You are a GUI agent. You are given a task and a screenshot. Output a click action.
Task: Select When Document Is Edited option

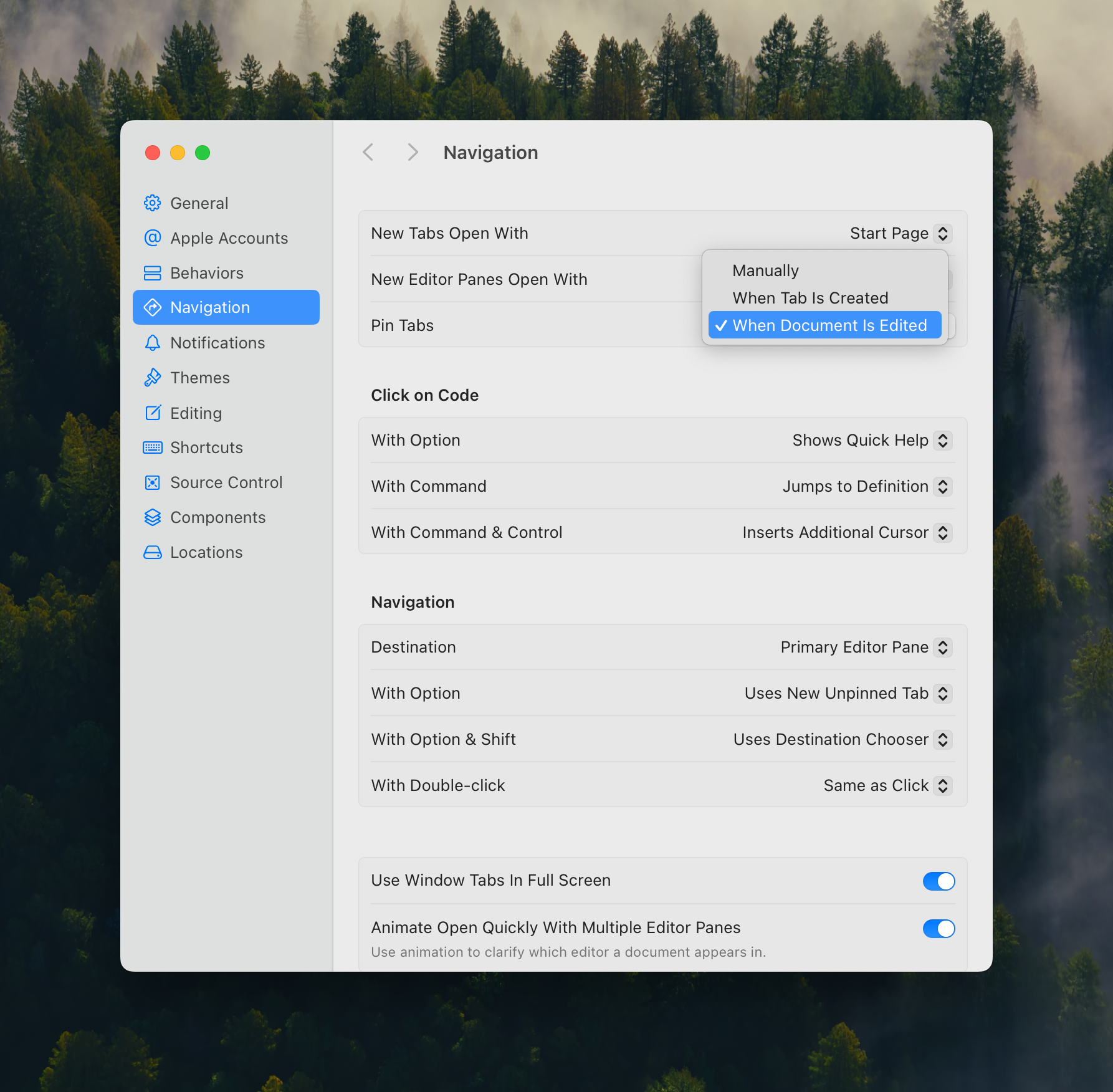click(x=824, y=325)
